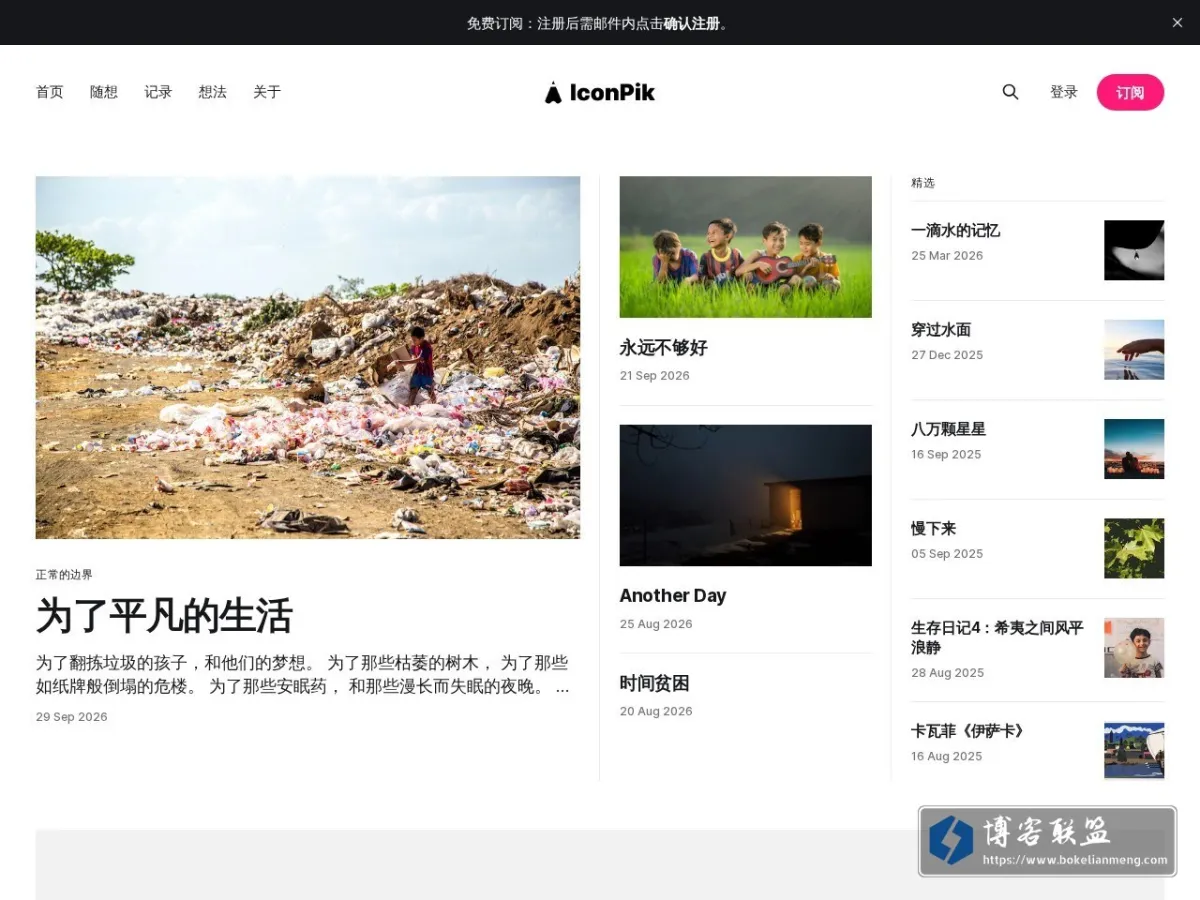Screen dimensions: 1200x900
Task: Click the 28 Aug 2025 date
Action: point(948,673)
